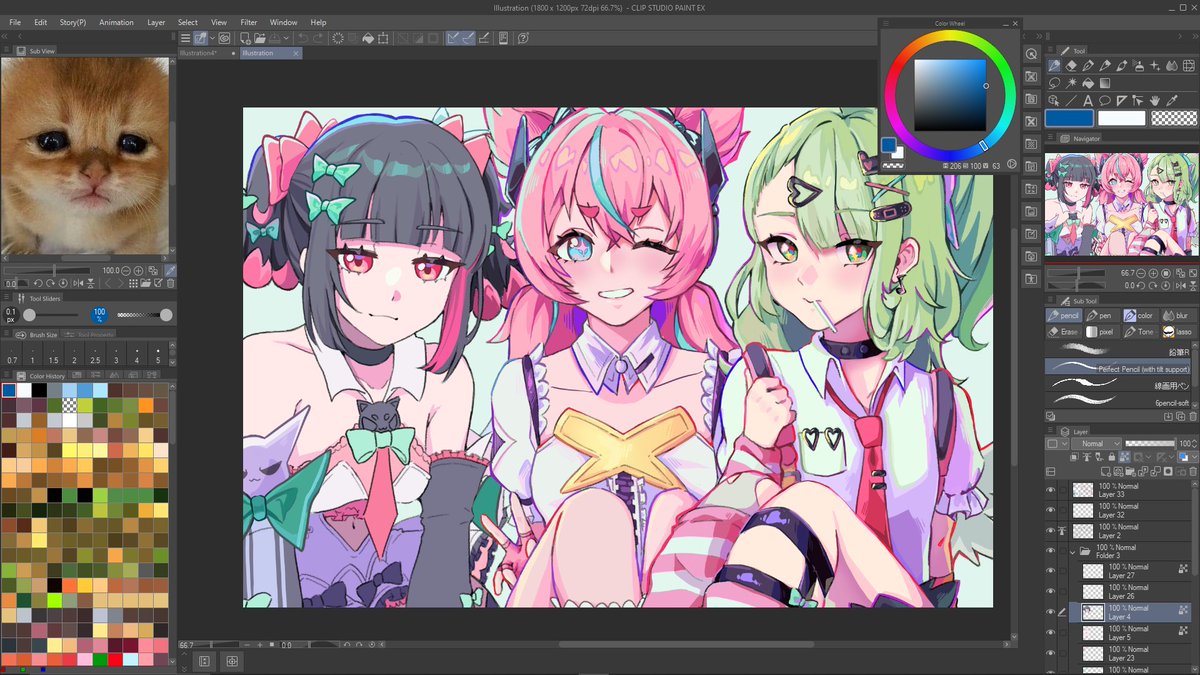
Task: Select the blur sub tool group
Action: coord(1179,315)
